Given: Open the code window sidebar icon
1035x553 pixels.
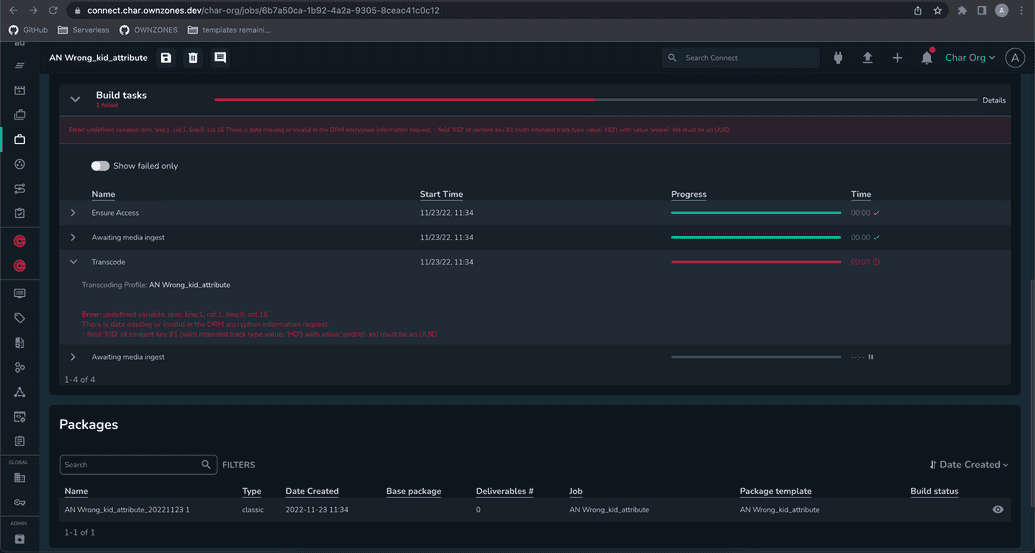Looking at the screenshot, I should coord(20,417).
